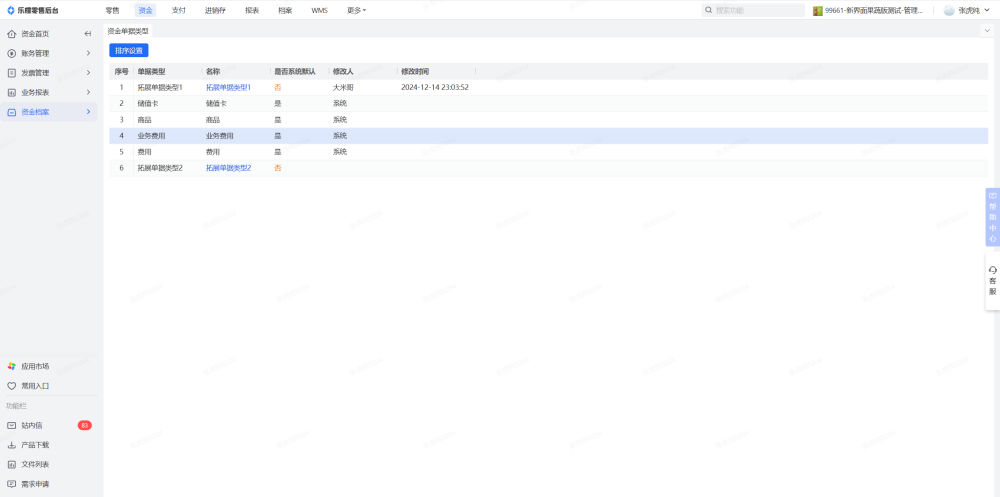Viewport: 1000px width, 497px height.
Task: Click the 产品下载 download icon
Action: tap(12, 445)
